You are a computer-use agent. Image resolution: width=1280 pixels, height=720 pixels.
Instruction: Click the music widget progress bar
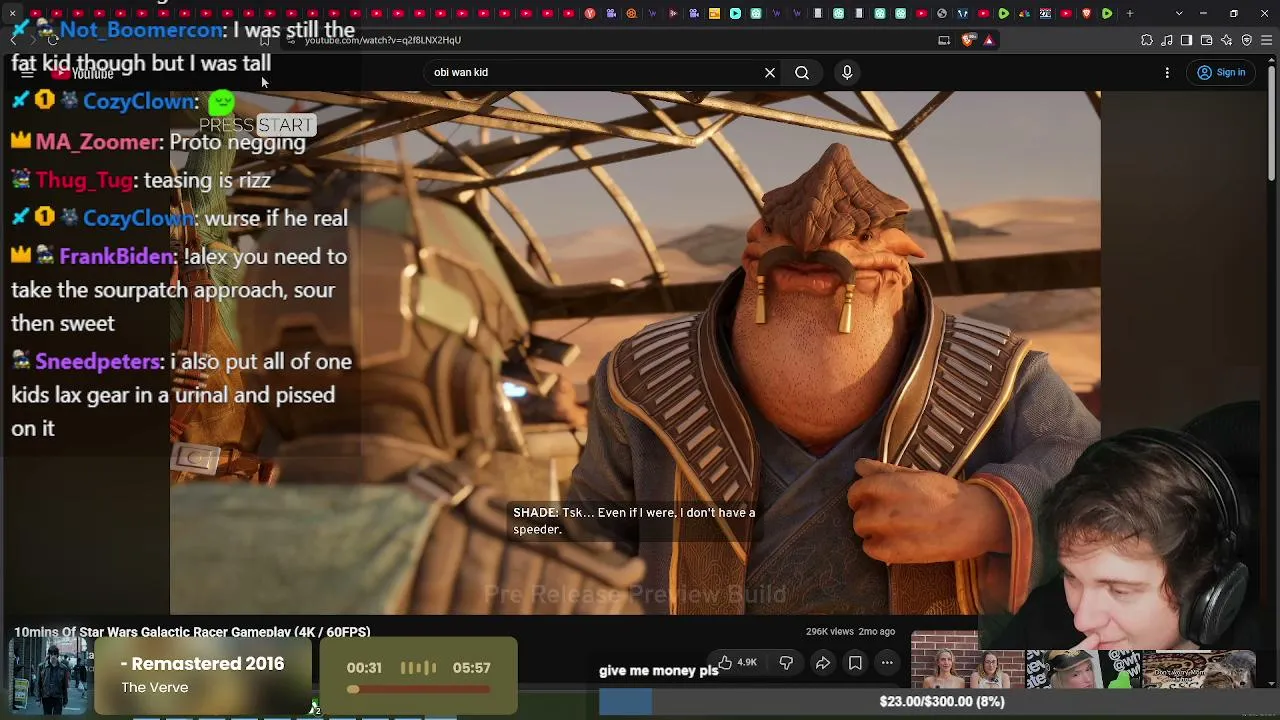(x=419, y=689)
